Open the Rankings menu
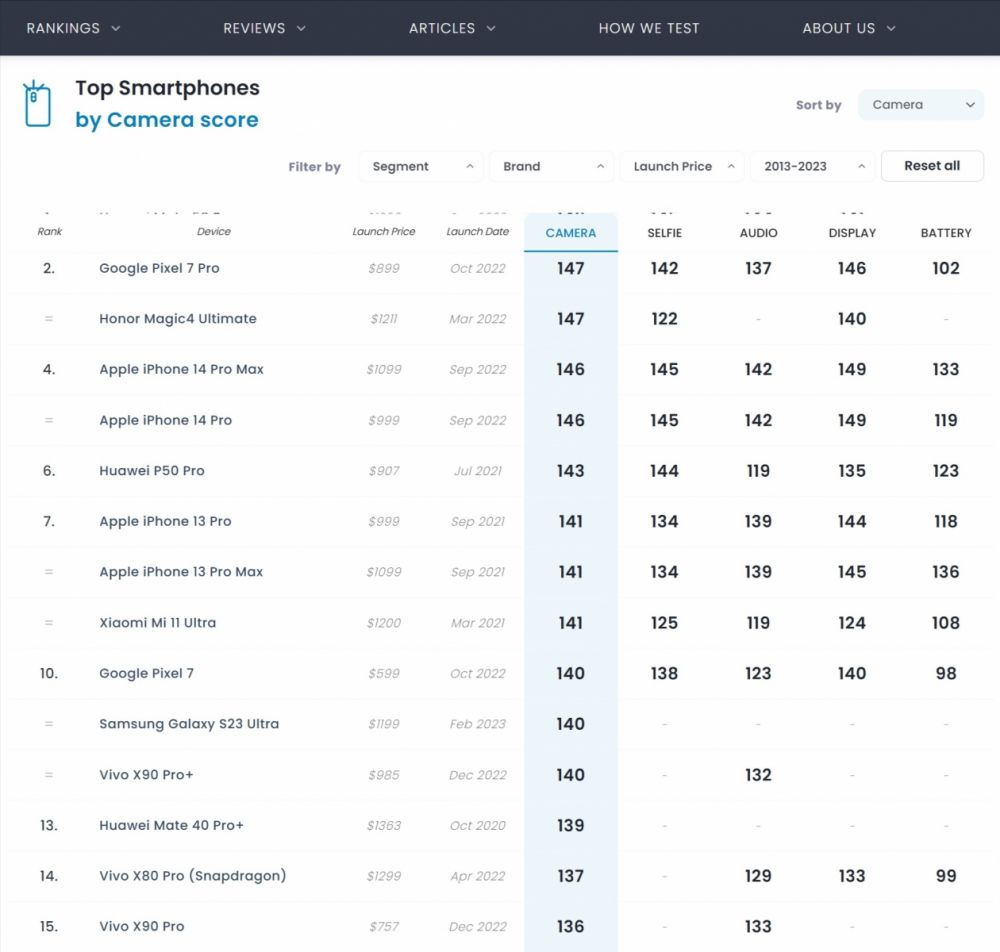This screenshot has height=952, width=1000. pyautogui.click(x=73, y=28)
